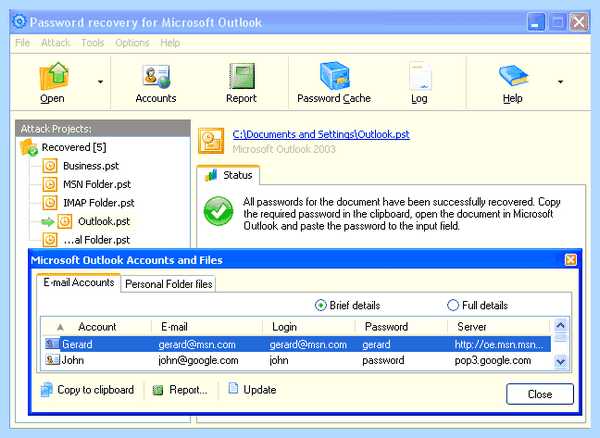Viewport: 600px width, 438px height.
Task: Select Outlook.pst in Attack Projects
Action: pos(104,221)
